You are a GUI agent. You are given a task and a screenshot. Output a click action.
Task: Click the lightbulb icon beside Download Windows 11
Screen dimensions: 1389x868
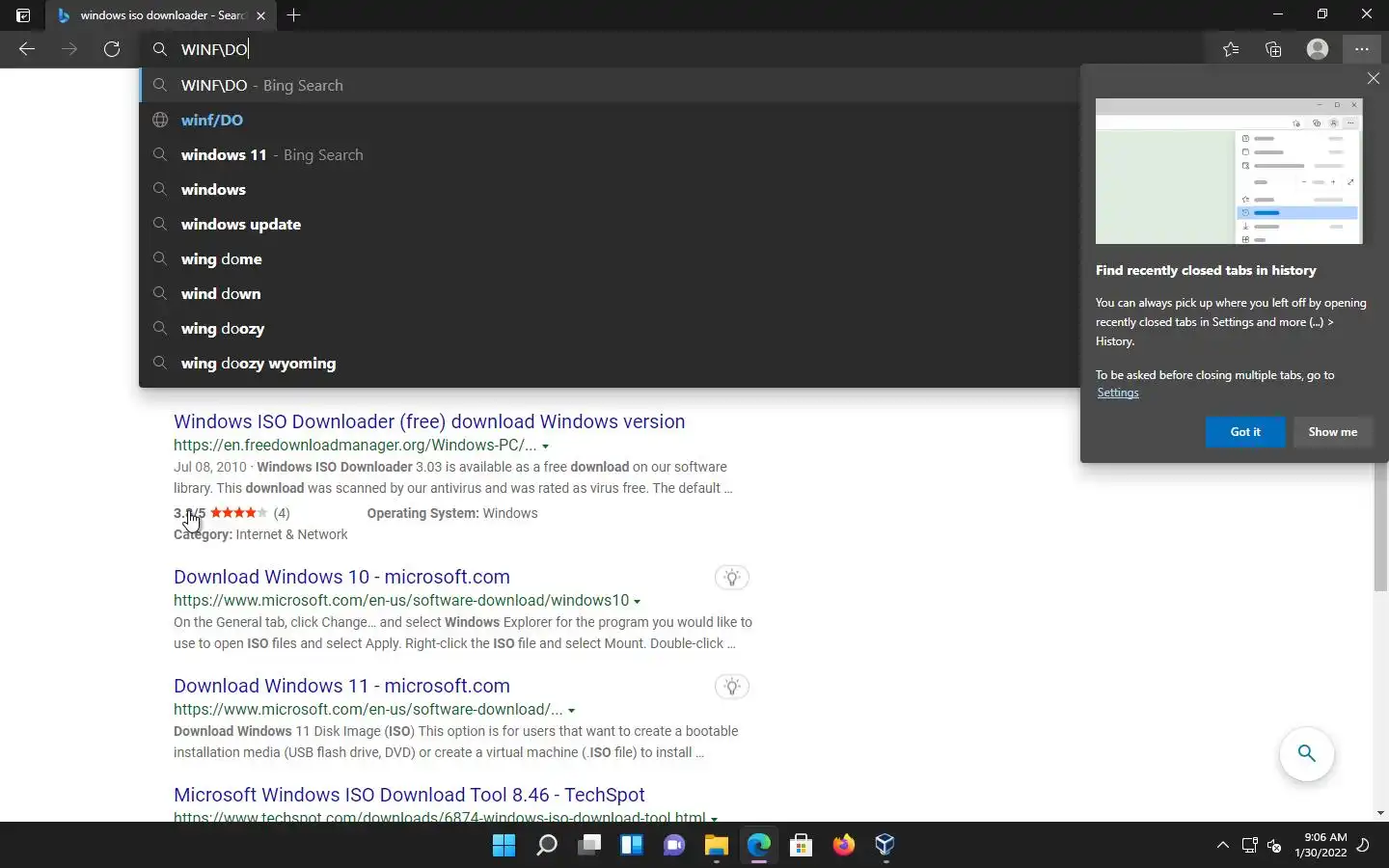[732, 687]
